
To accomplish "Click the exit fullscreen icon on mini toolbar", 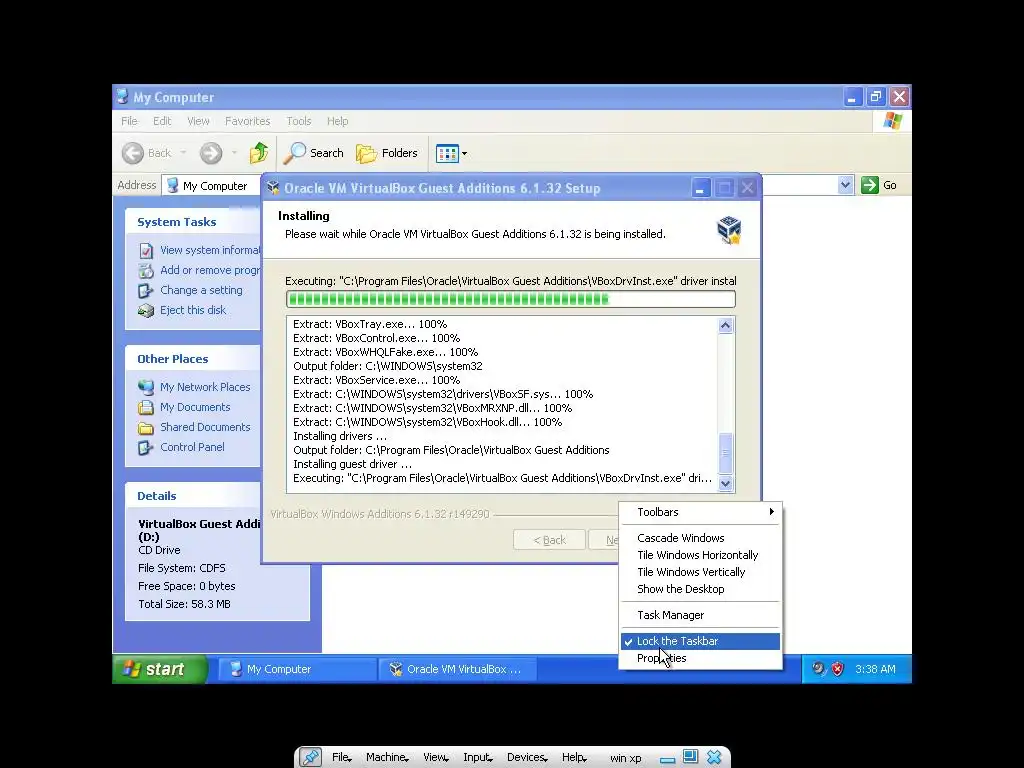I will click(x=690, y=757).
